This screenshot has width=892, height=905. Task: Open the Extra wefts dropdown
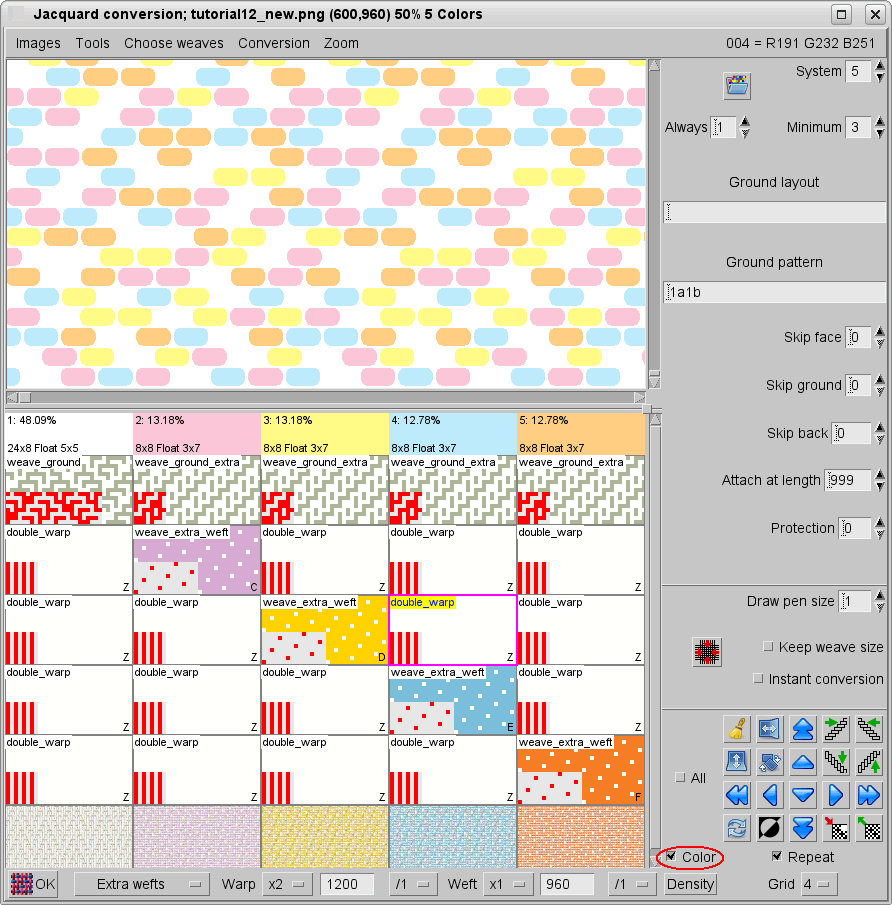[140, 884]
